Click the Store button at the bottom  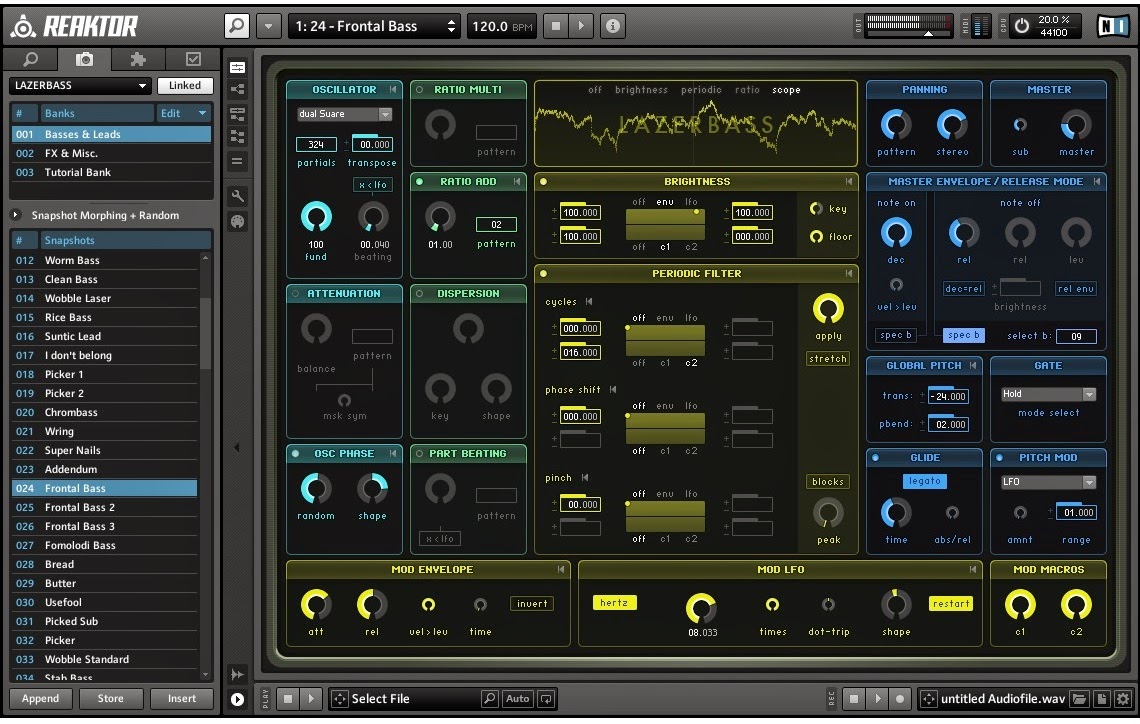(111, 699)
